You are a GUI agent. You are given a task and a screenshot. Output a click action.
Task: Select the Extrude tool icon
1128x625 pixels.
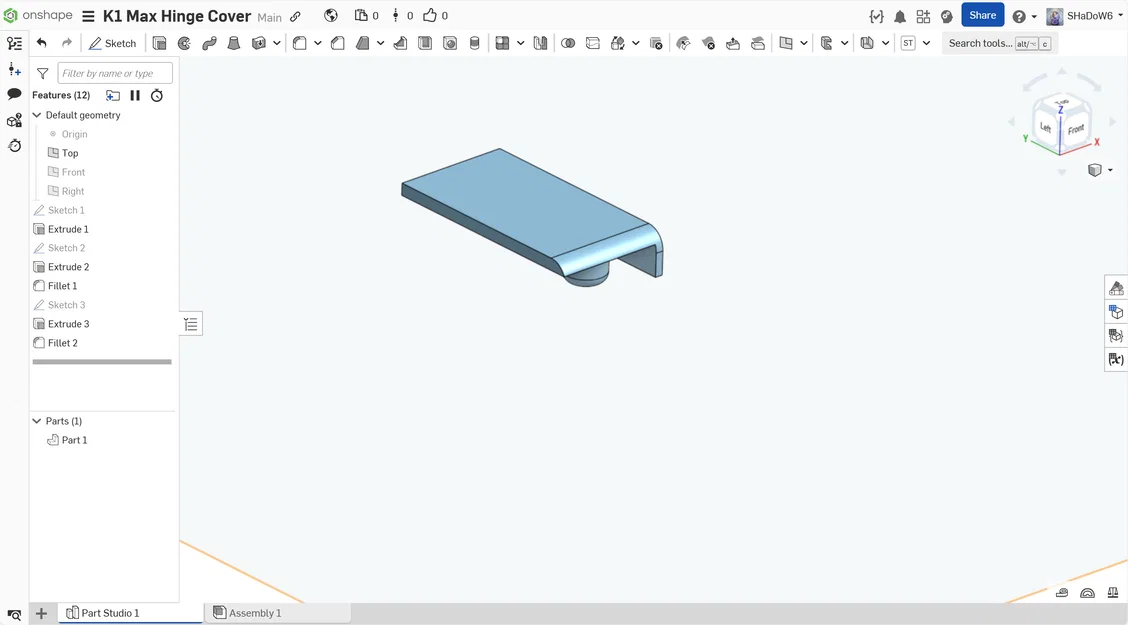[160, 43]
